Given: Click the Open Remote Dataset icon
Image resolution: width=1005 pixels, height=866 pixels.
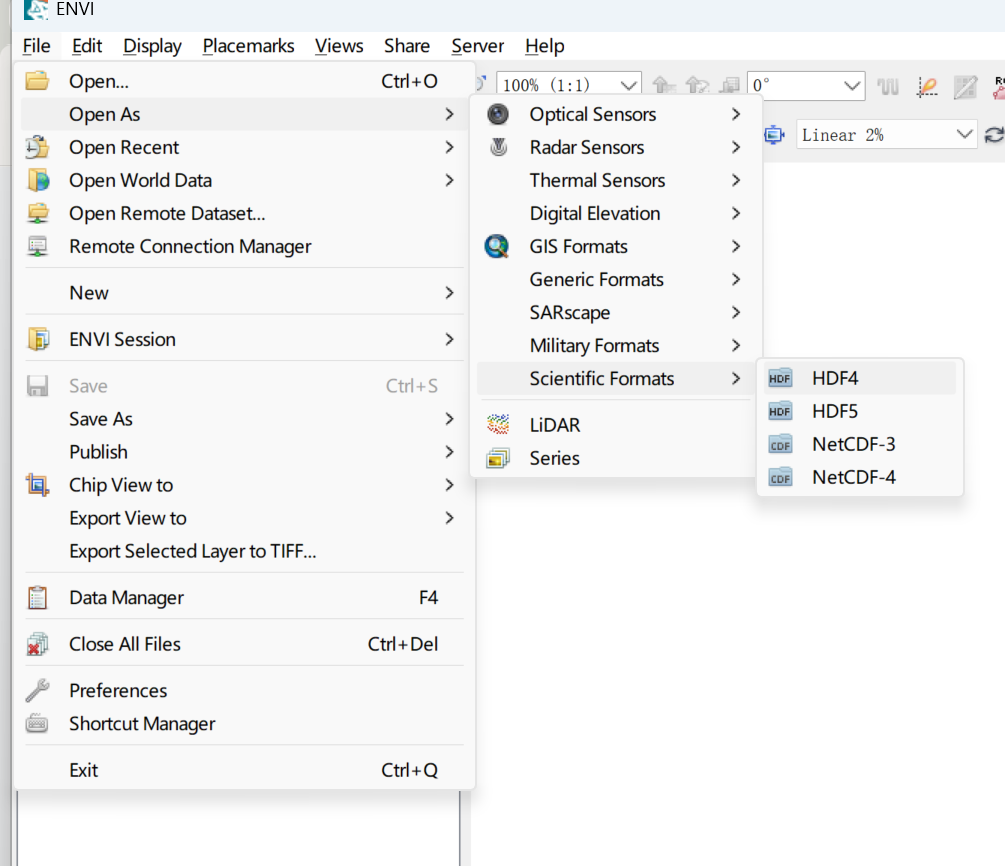Looking at the screenshot, I should tap(38, 213).
